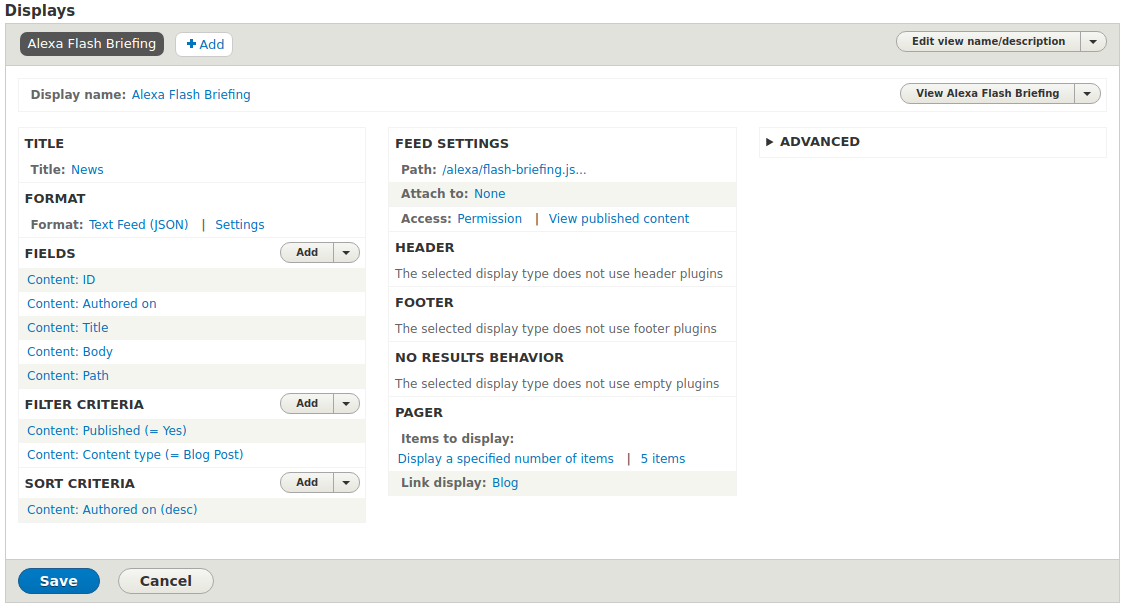
Task: Open format Settings link
Action: (240, 225)
